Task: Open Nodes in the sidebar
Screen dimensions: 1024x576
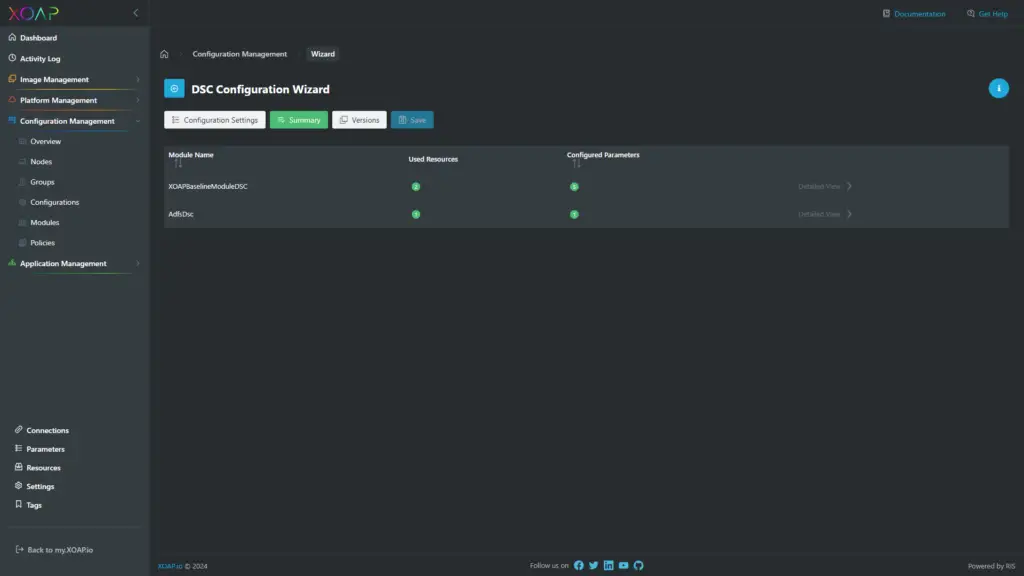Action: coord(40,162)
